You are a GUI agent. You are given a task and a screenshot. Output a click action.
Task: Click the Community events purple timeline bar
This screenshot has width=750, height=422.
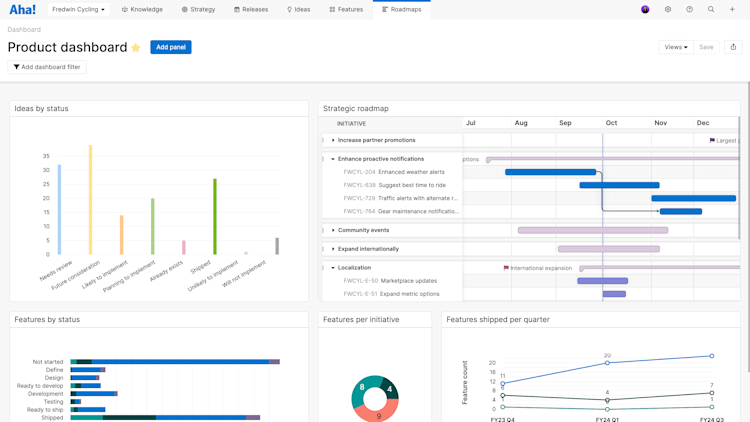pos(593,230)
